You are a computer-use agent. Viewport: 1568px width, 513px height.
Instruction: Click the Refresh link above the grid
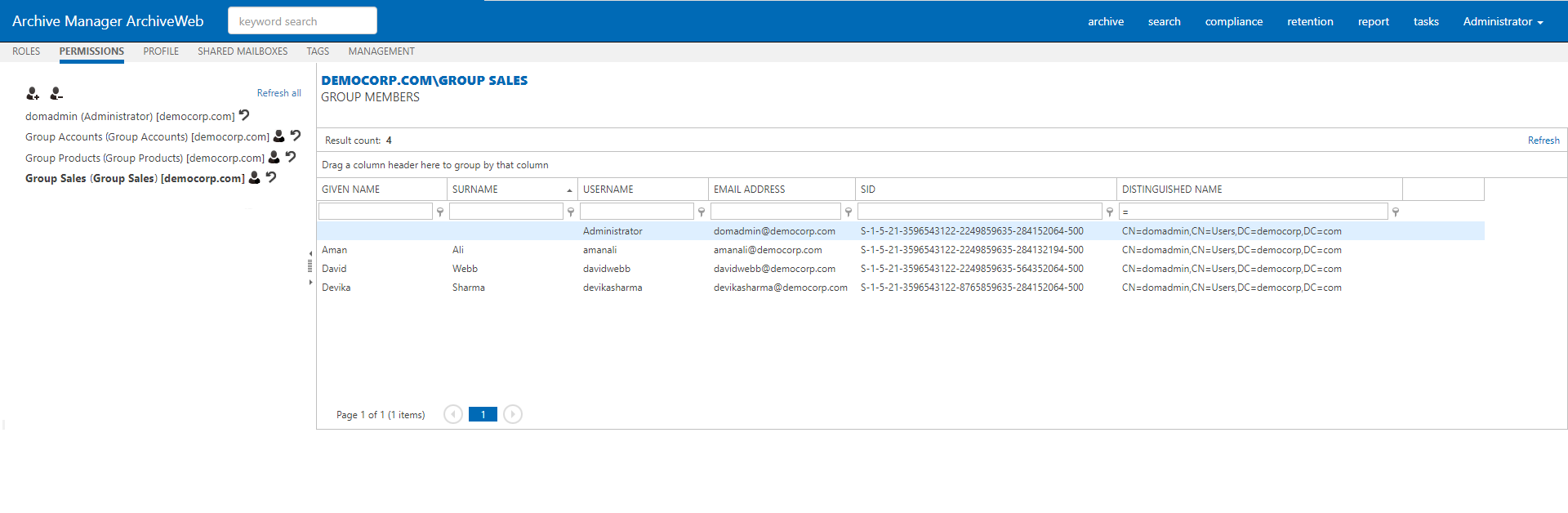coord(1543,141)
